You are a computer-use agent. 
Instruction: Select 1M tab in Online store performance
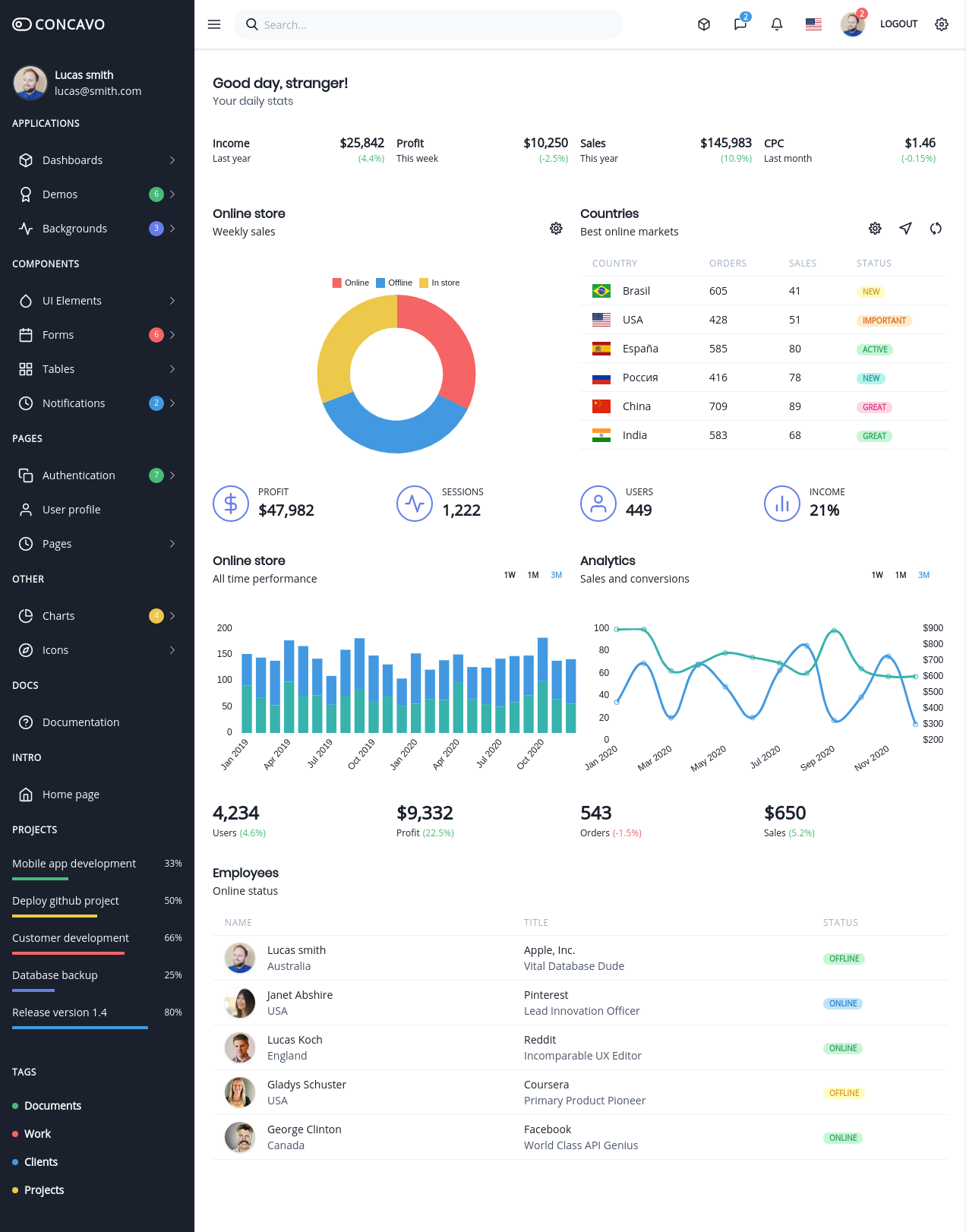pyautogui.click(x=533, y=575)
